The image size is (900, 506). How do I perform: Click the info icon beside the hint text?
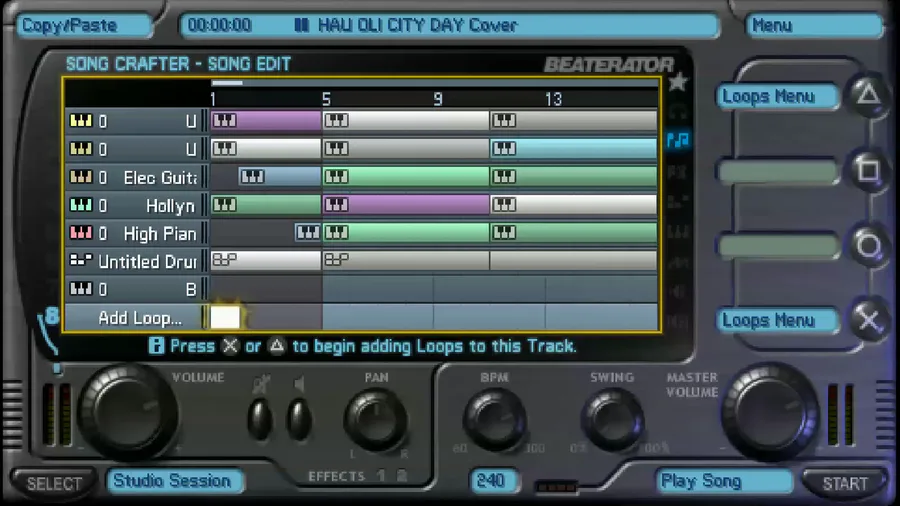[156, 346]
